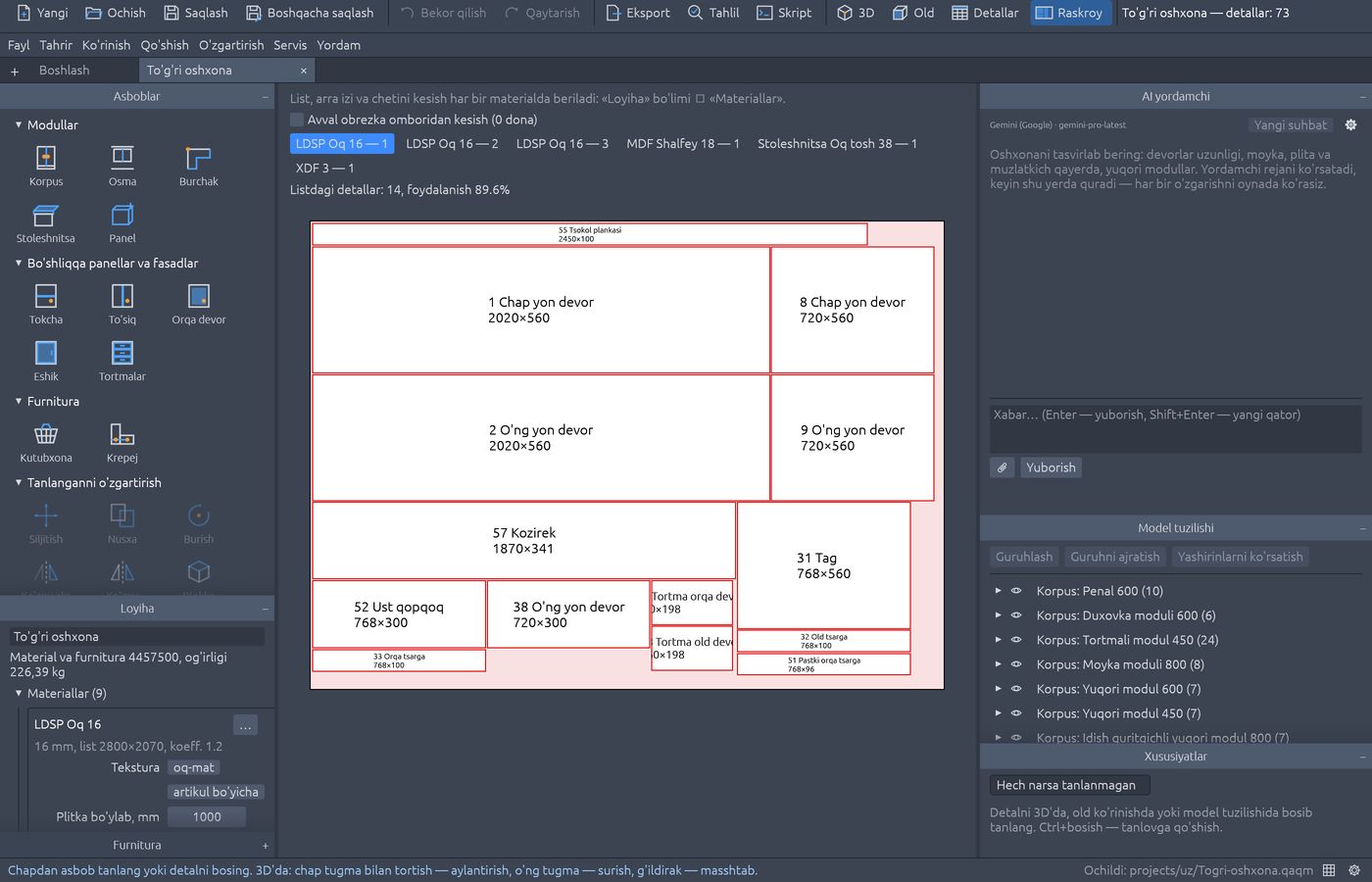This screenshot has height=882, width=1372.
Task: Switch to Raskroy cutting view
Action: (1069, 13)
